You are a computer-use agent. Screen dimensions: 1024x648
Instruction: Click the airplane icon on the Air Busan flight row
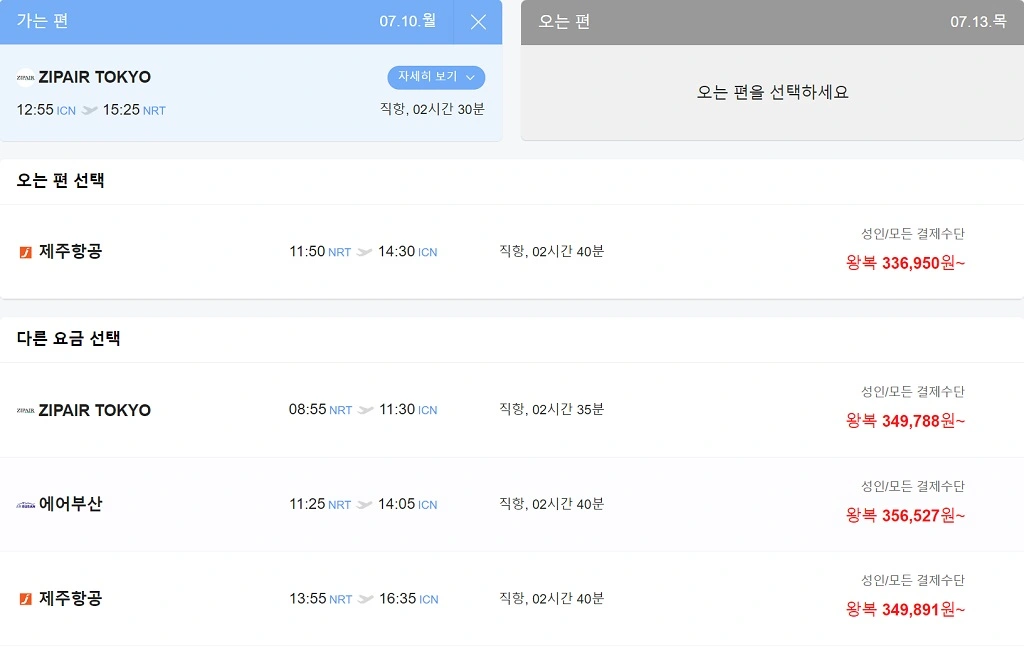[366, 504]
